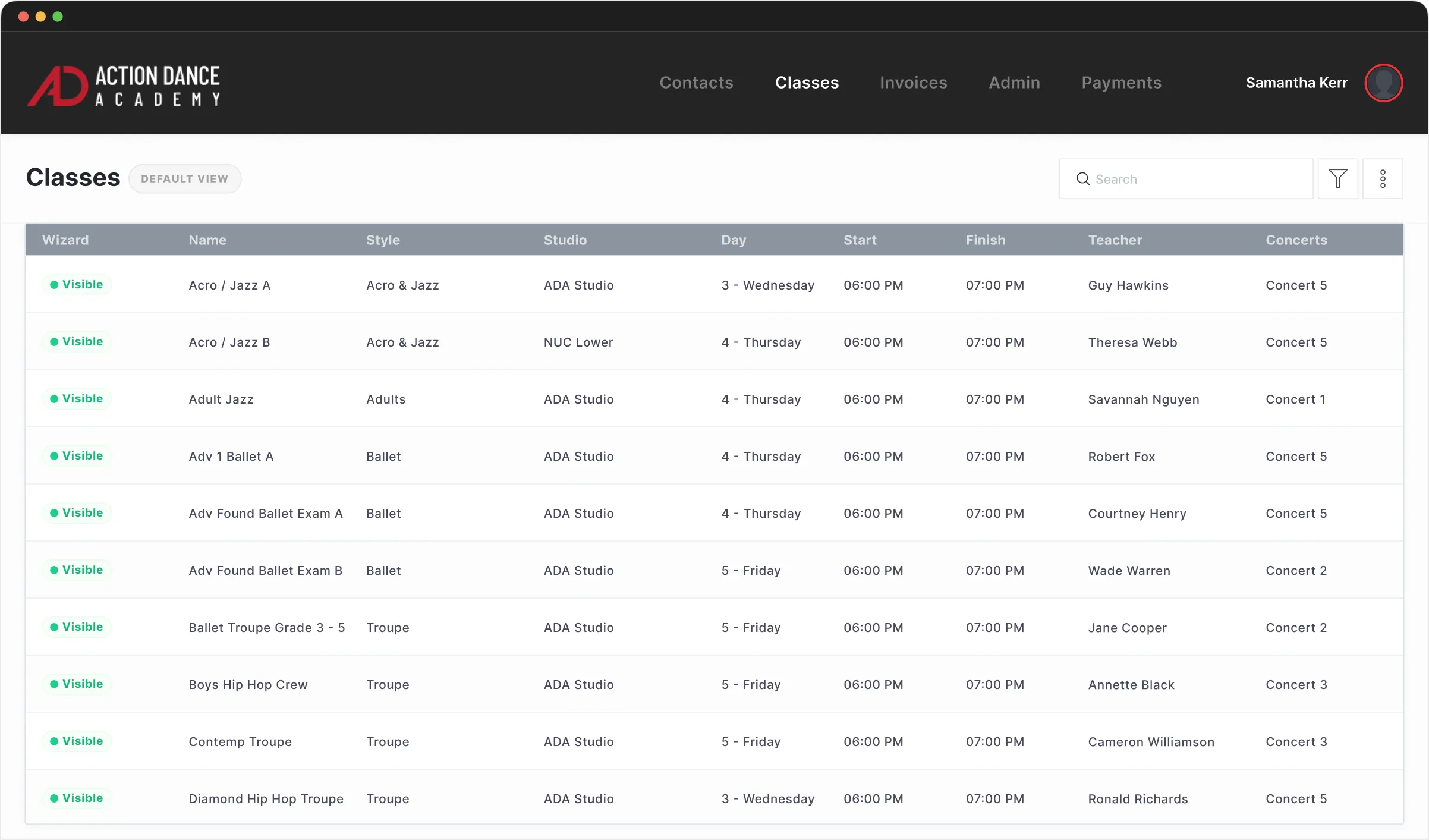Sort the table by Teacher column
The width and height of the screenshot is (1429, 840).
click(x=1115, y=240)
